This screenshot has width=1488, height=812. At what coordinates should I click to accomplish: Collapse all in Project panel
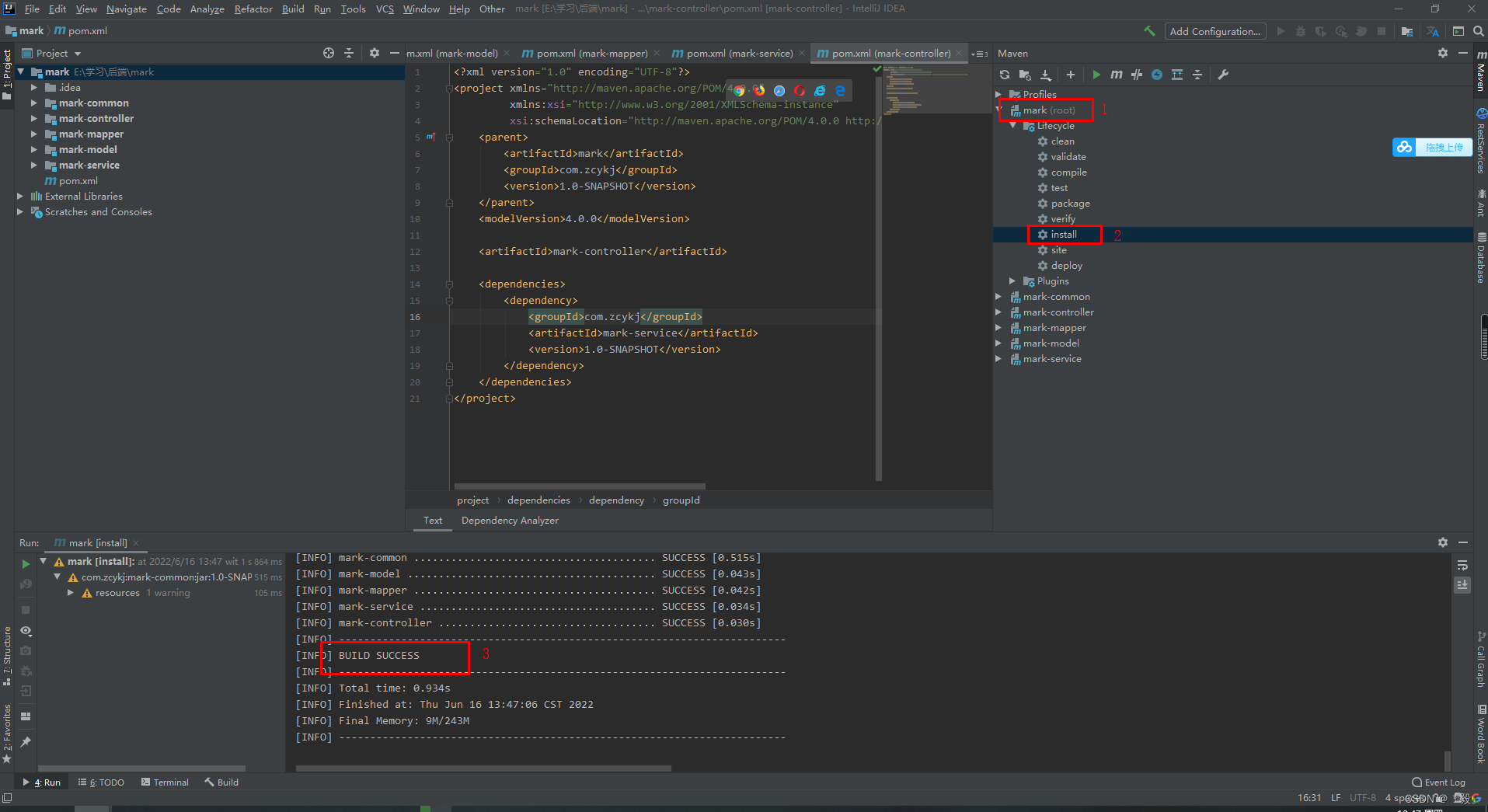[349, 53]
